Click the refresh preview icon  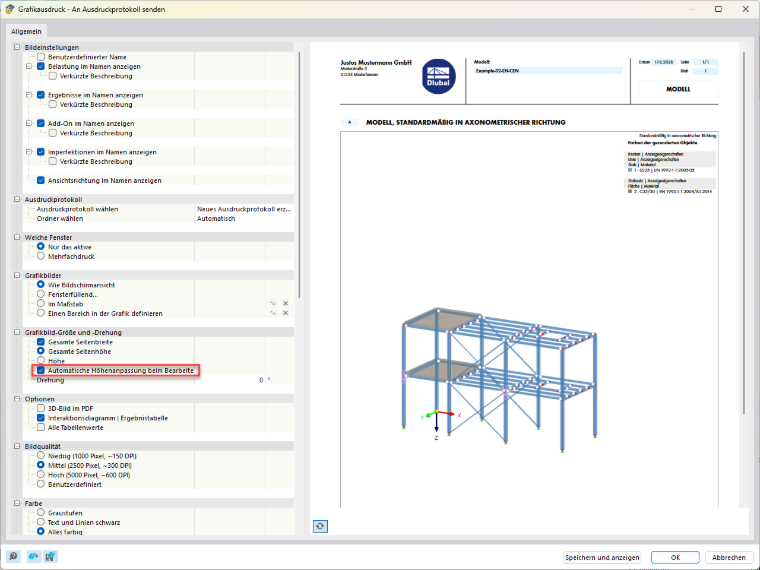(x=320, y=526)
